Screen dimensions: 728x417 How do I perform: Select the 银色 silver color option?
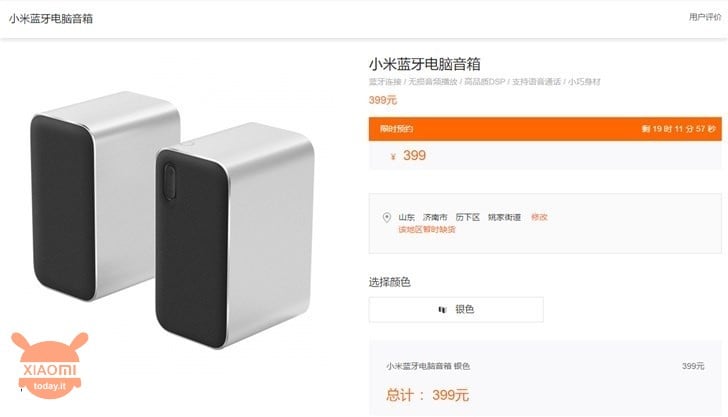pos(456,309)
